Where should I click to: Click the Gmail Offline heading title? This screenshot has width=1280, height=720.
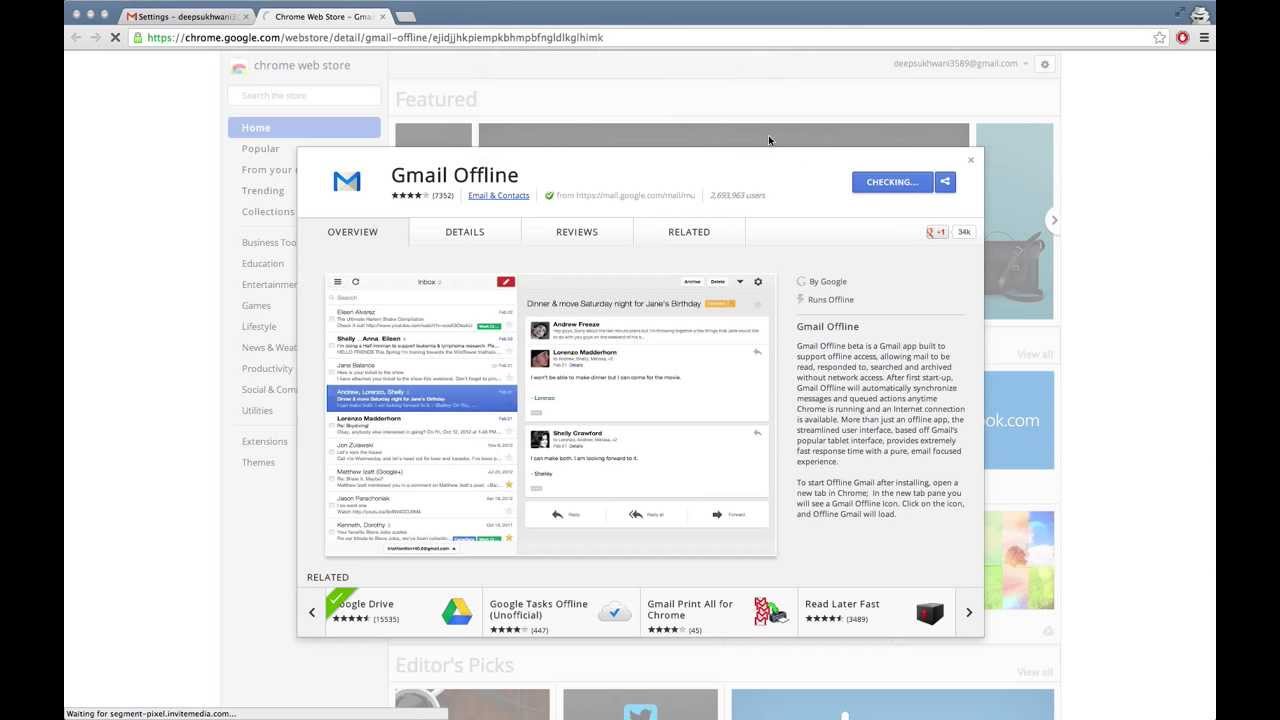pyautogui.click(x=455, y=175)
